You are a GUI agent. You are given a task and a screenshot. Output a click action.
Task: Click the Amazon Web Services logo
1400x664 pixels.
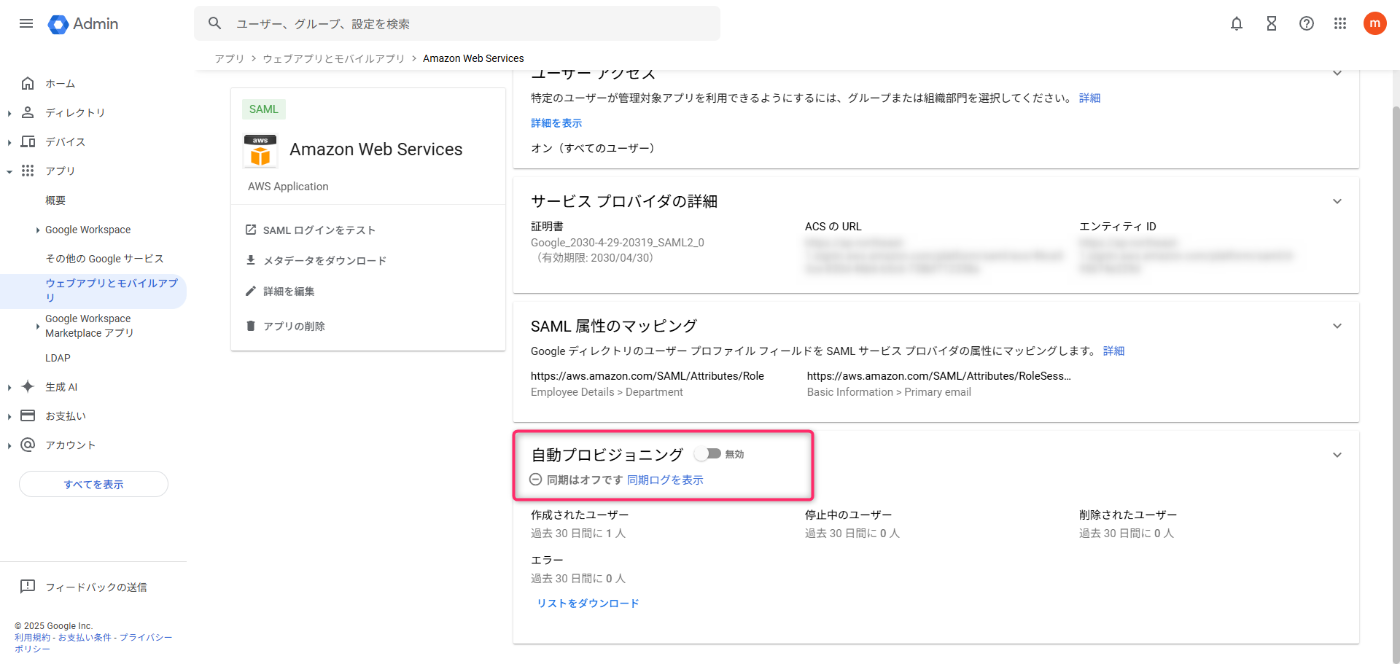261,151
